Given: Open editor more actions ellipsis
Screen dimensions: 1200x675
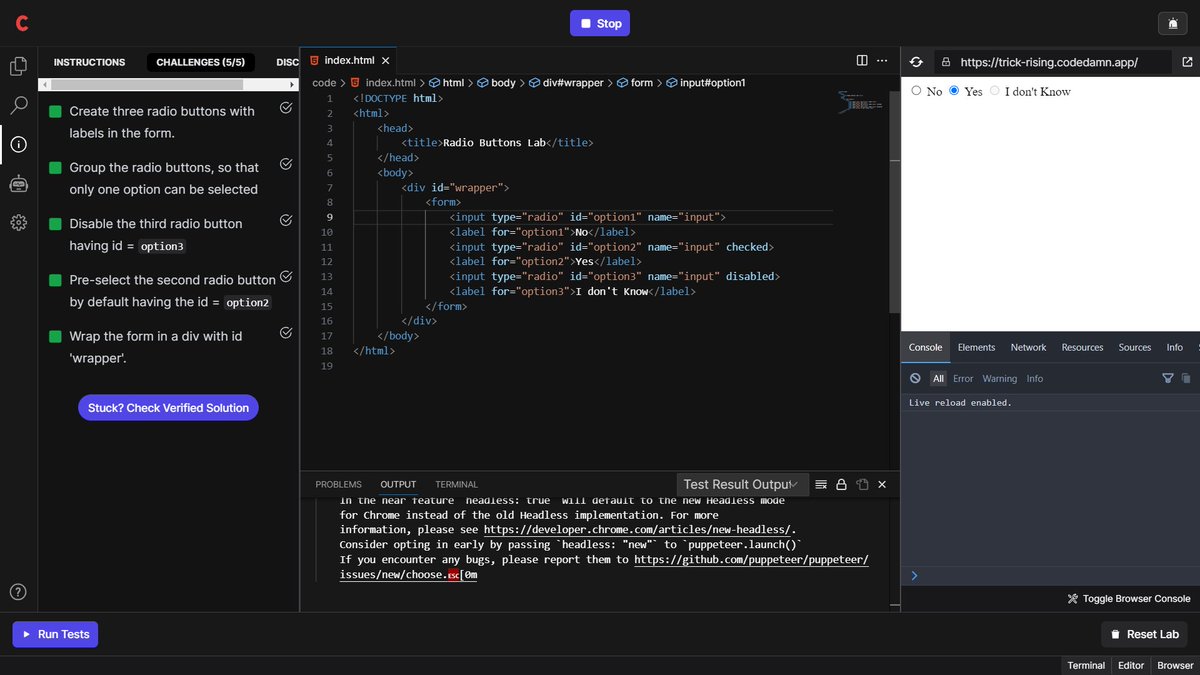Looking at the screenshot, I should (882, 61).
